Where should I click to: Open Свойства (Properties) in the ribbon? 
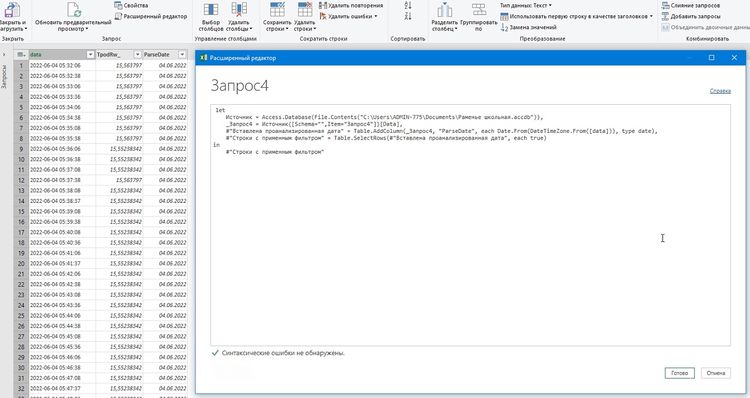pos(132,5)
